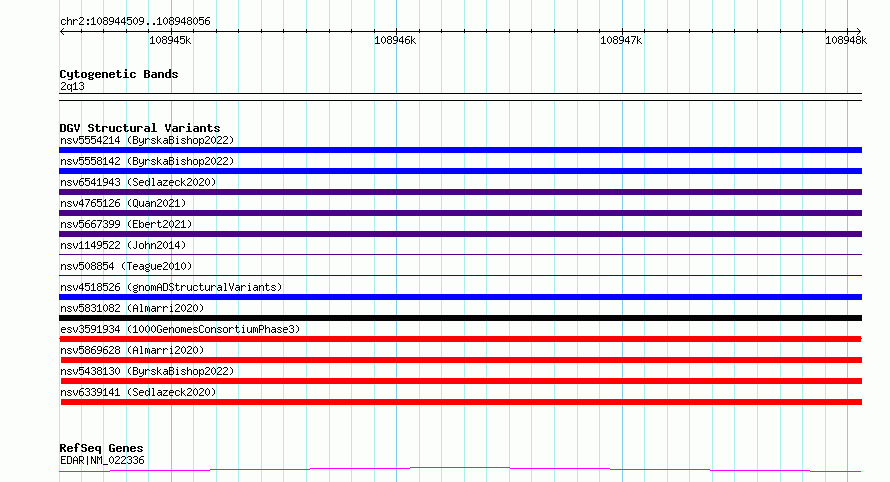Open variant nsv5869628 (Almarri2020) label
This screenshot has width=890, height=482.
(x=132, y=350)
